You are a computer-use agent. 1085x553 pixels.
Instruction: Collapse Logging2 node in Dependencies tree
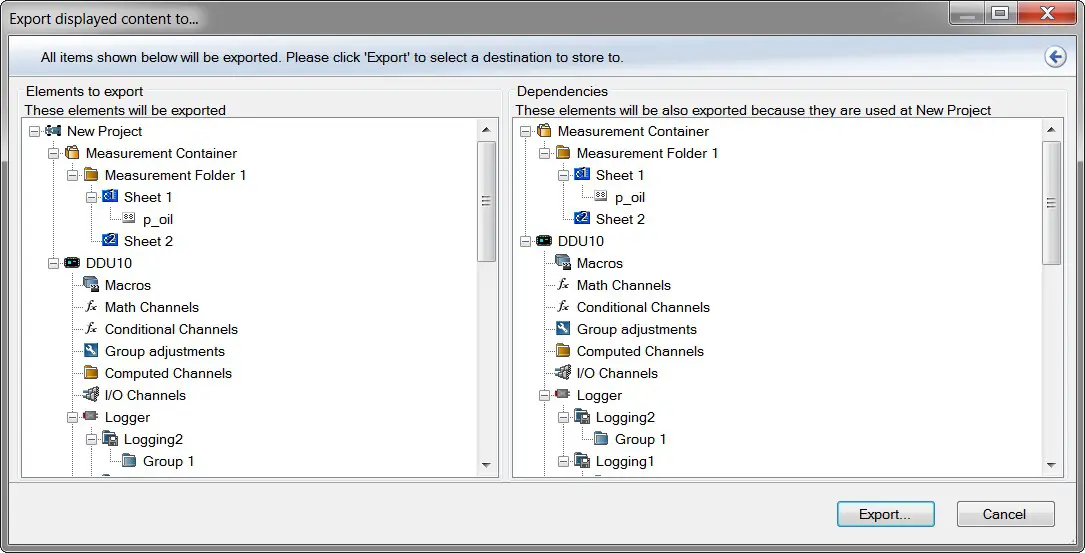[563, 417]
